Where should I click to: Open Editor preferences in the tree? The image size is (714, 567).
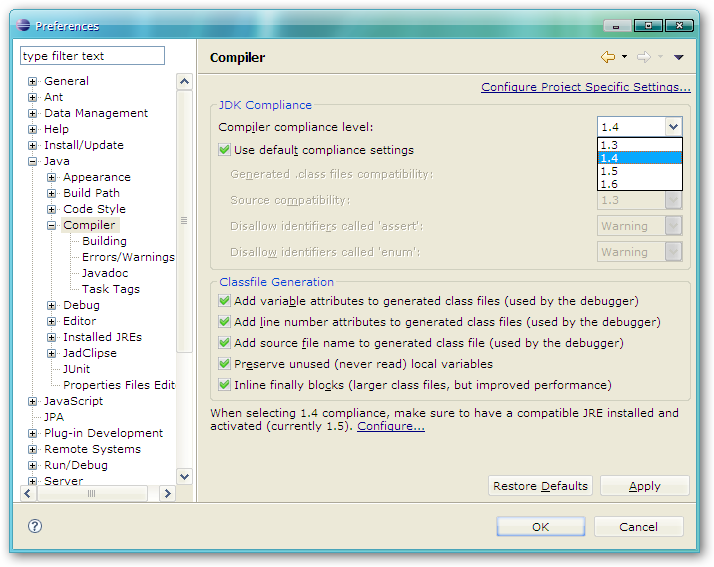click(80, 321)
